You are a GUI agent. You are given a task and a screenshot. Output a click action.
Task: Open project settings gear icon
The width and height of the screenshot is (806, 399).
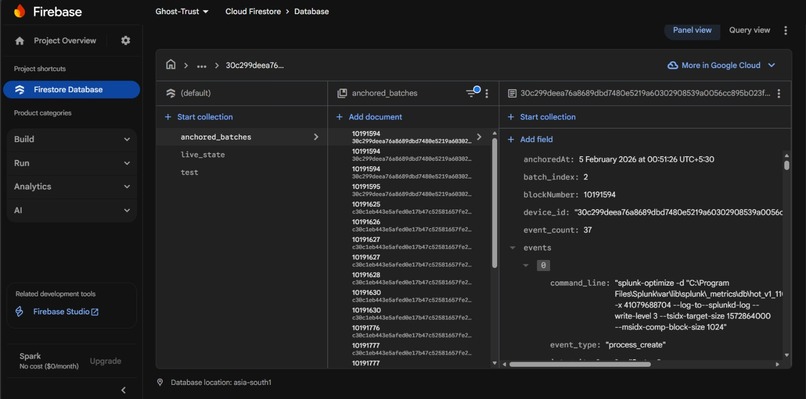coord(125,41)
